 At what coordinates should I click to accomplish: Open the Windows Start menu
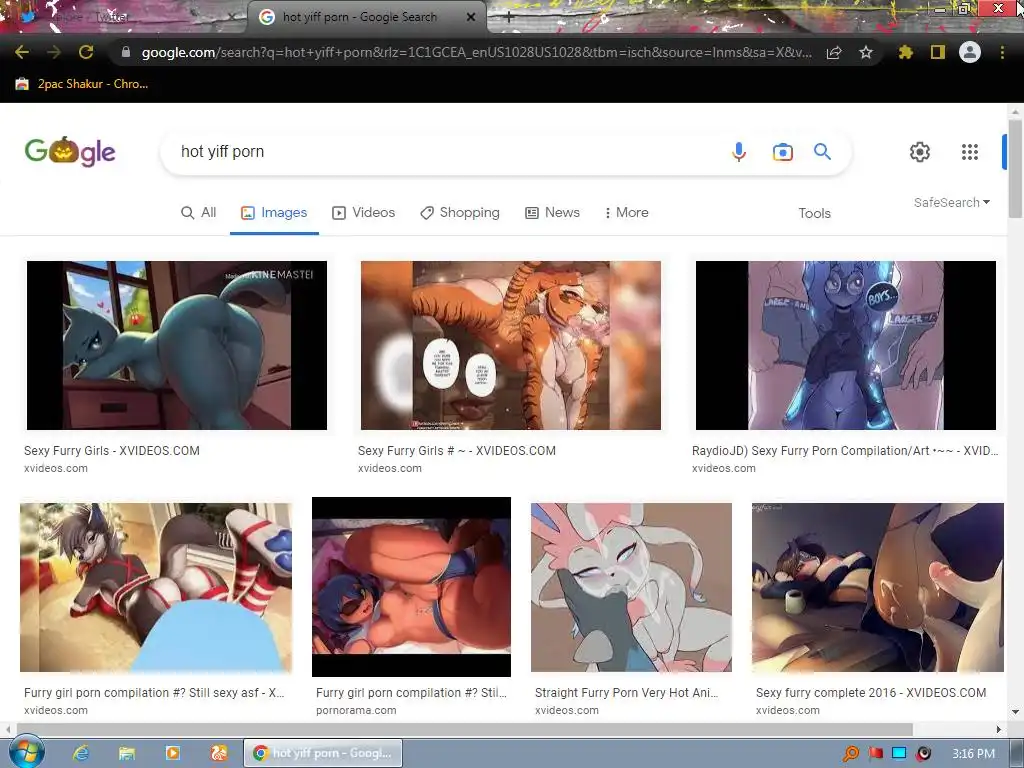pyautogui.click(x=26, y=752)
